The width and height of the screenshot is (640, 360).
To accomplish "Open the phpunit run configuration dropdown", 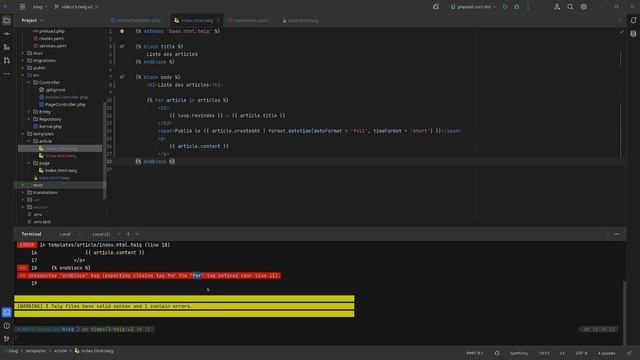I will [473, 7].
